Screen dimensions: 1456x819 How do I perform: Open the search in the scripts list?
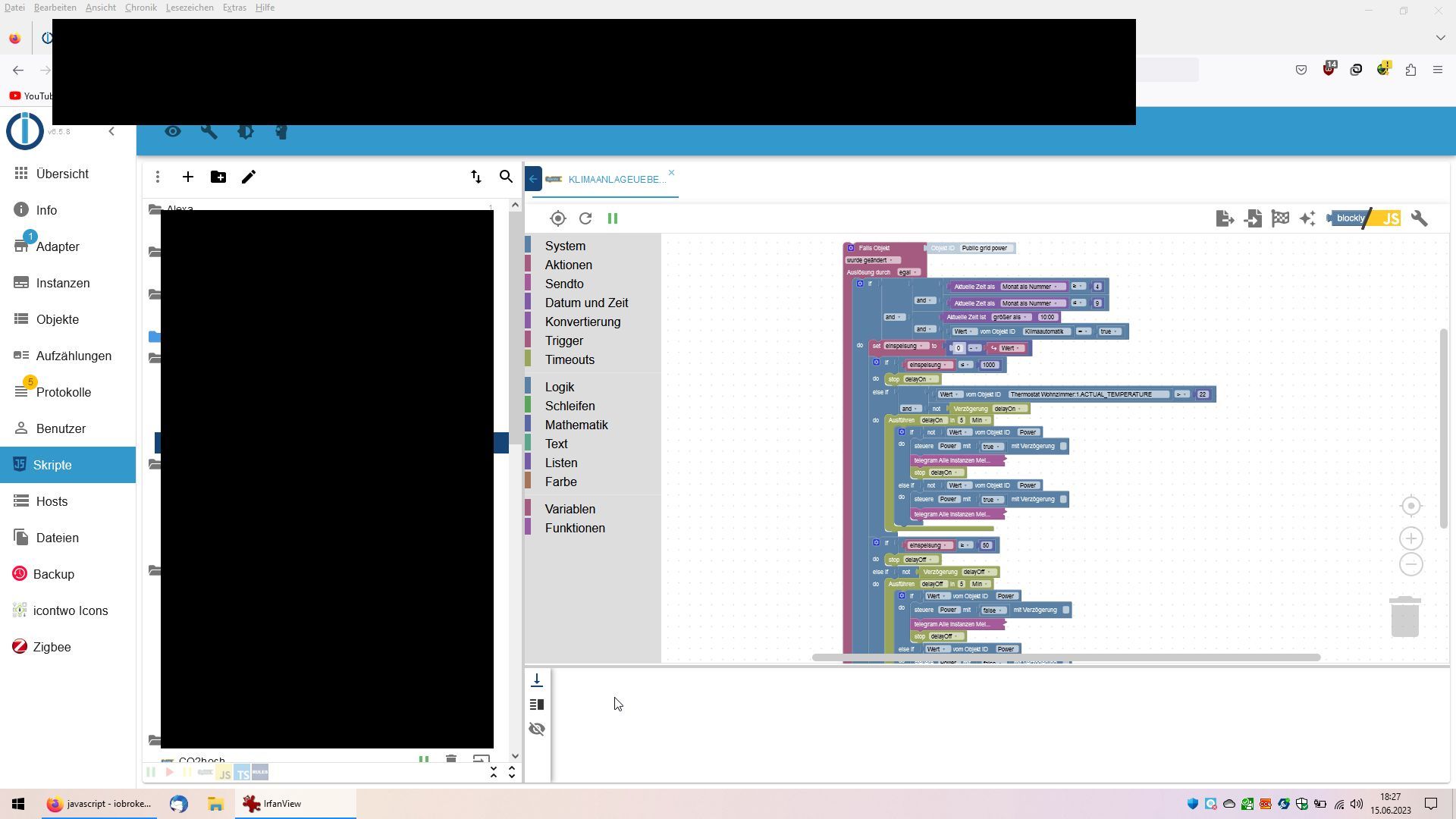506,177
